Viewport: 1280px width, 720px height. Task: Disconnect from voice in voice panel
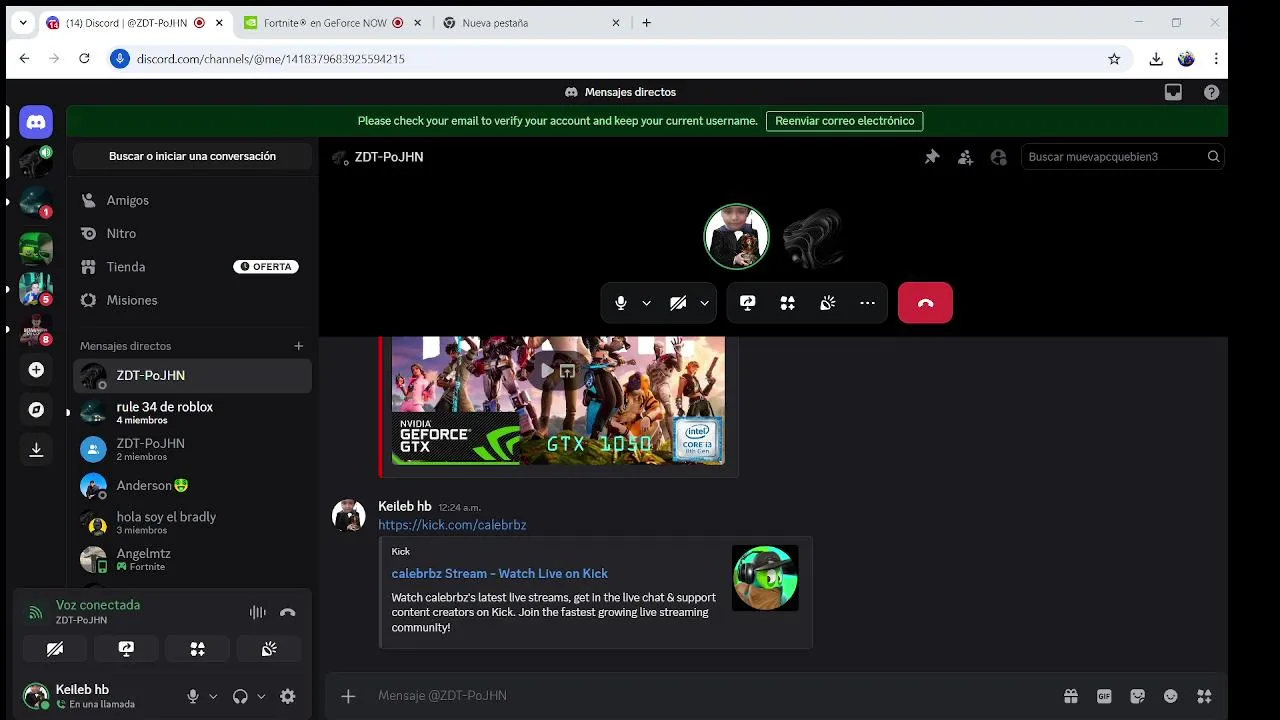point(288,612)
